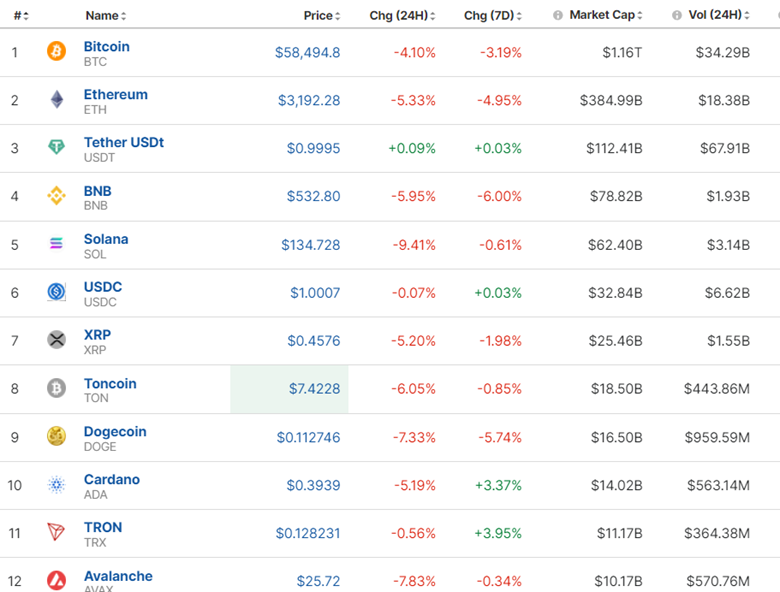Open the Cardano coin page link

pyautogui.click(x=111, y=480)
